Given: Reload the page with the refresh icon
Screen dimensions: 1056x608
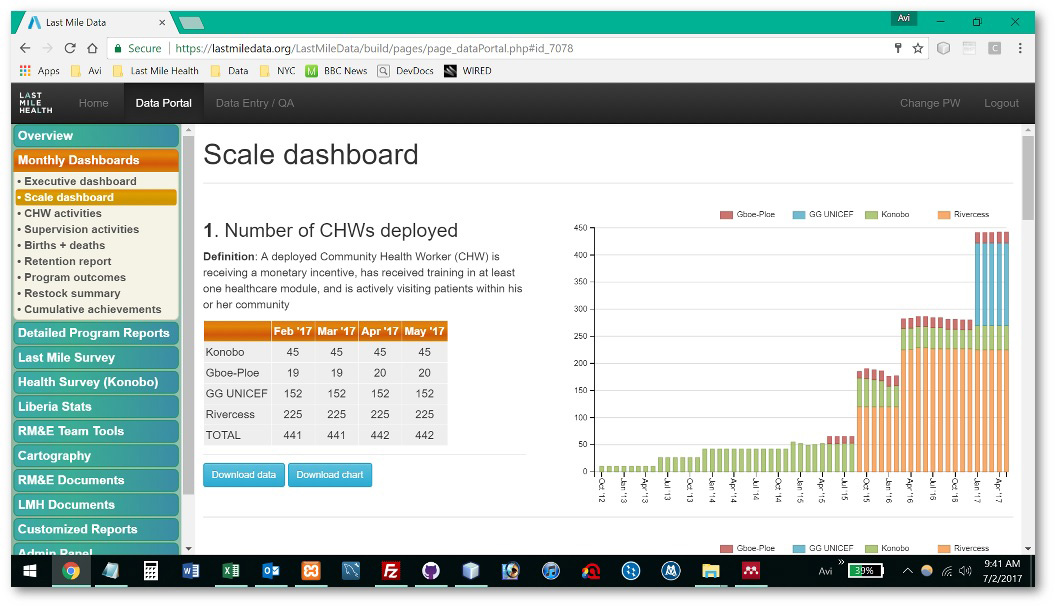Looking at the screenshot, I should point(70,48).
